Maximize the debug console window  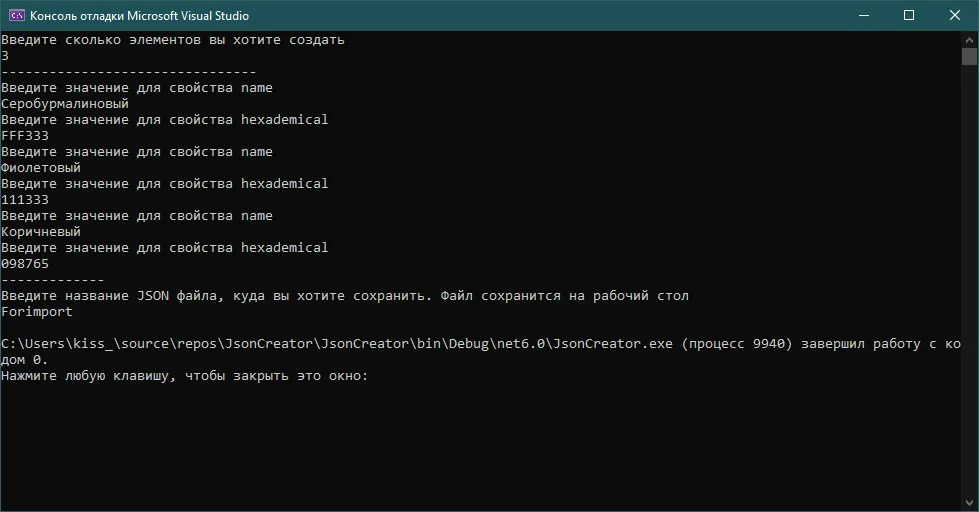(x=909, y=16)
